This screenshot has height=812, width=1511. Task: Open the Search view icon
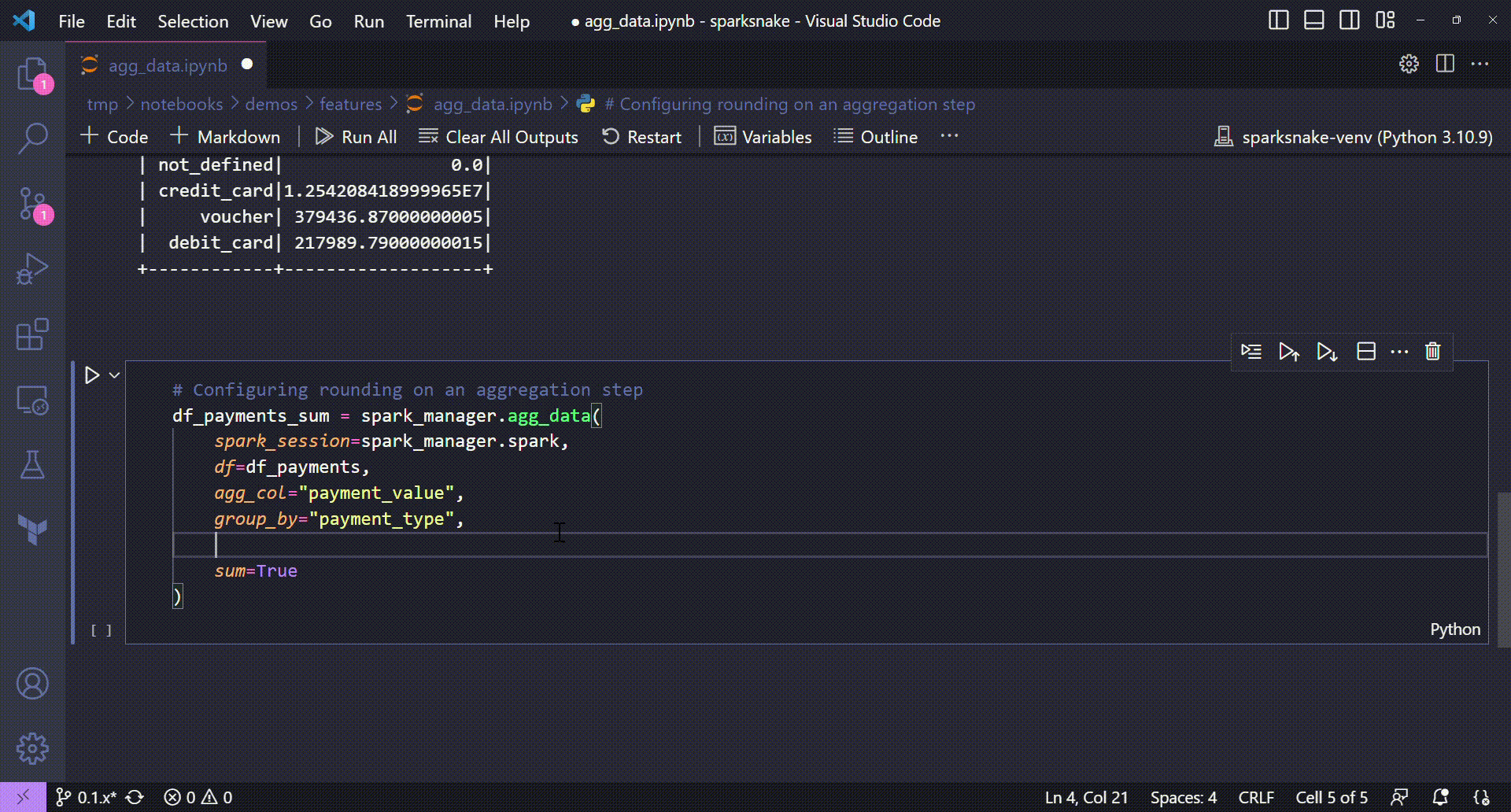click(32, 138)
